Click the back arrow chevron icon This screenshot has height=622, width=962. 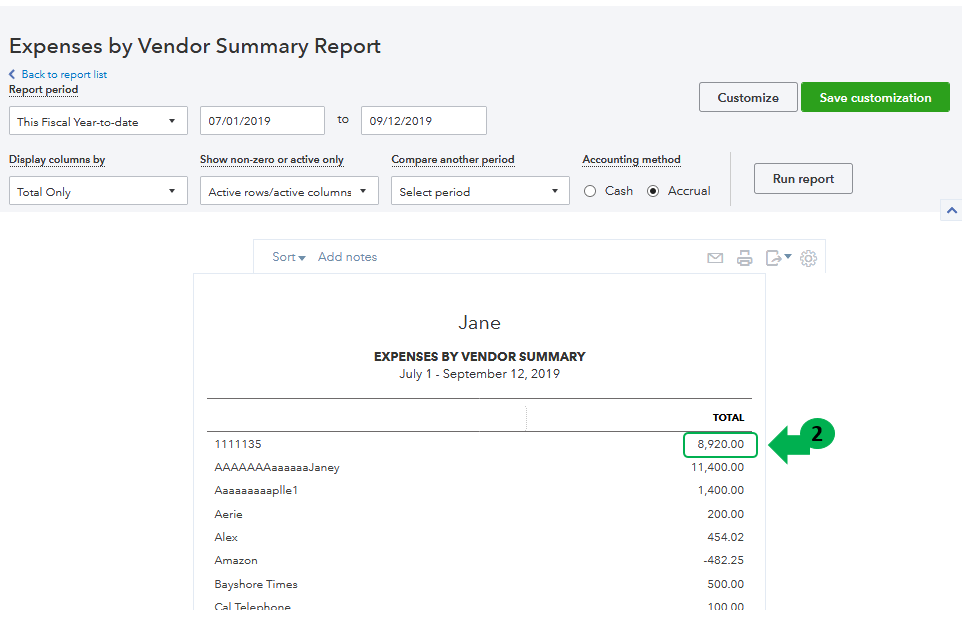point(12,75)
